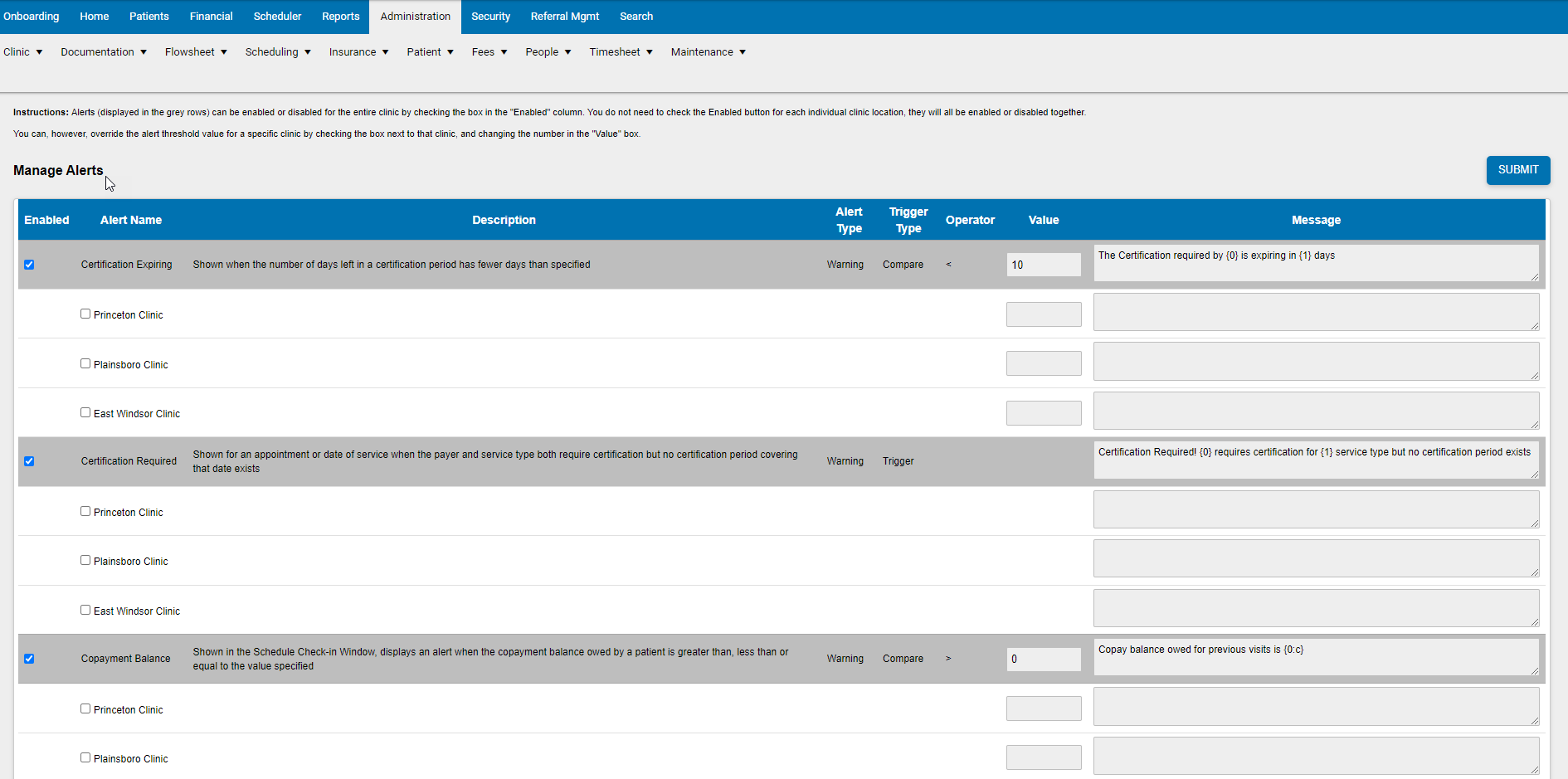Viewport: 1568px width, 779px height.
Task: Click the Copay balance message text box
Action: click(1316, 657)
